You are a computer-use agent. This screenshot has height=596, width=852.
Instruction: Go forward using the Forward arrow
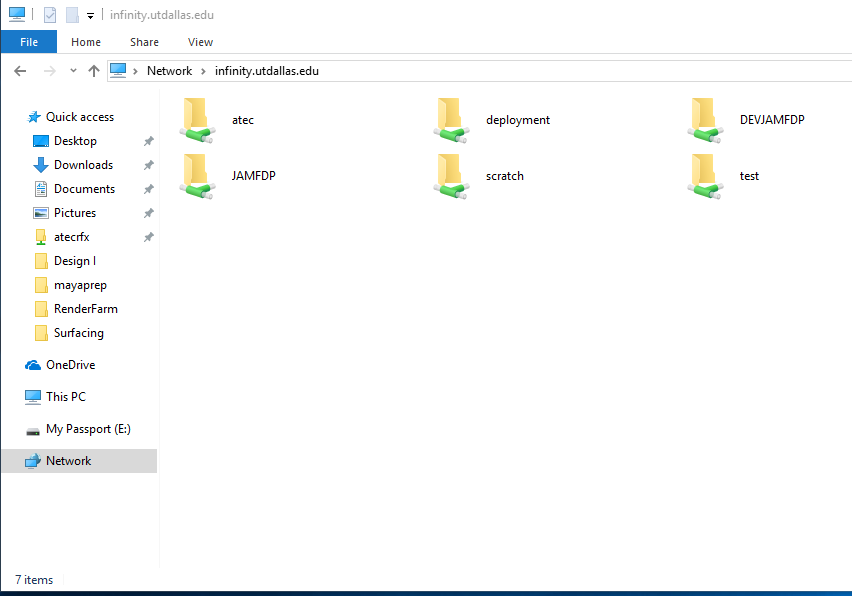tap(49, 71)
